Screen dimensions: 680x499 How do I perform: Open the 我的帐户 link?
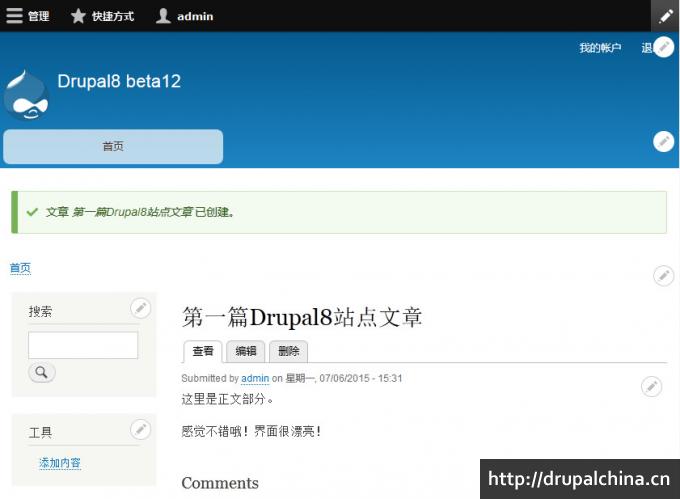tap(600, 48)
